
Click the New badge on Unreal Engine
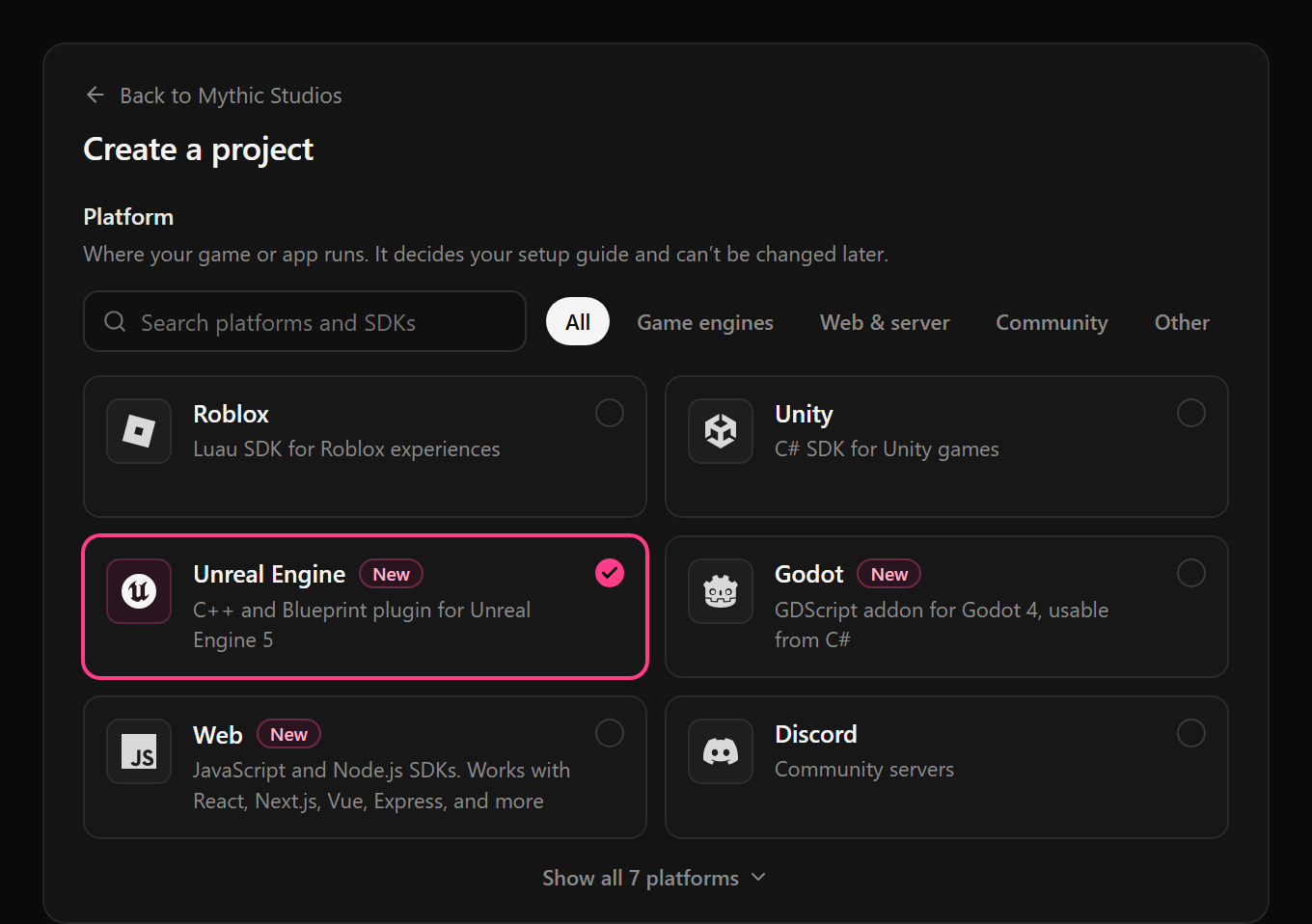(x=392, y=574)
